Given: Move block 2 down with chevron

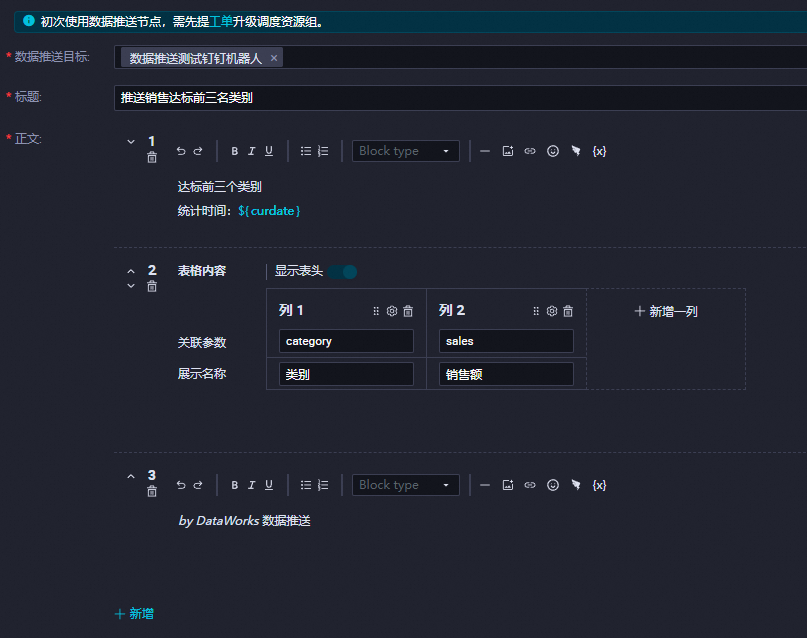Looking at the screenshot, I should point(131,286).
